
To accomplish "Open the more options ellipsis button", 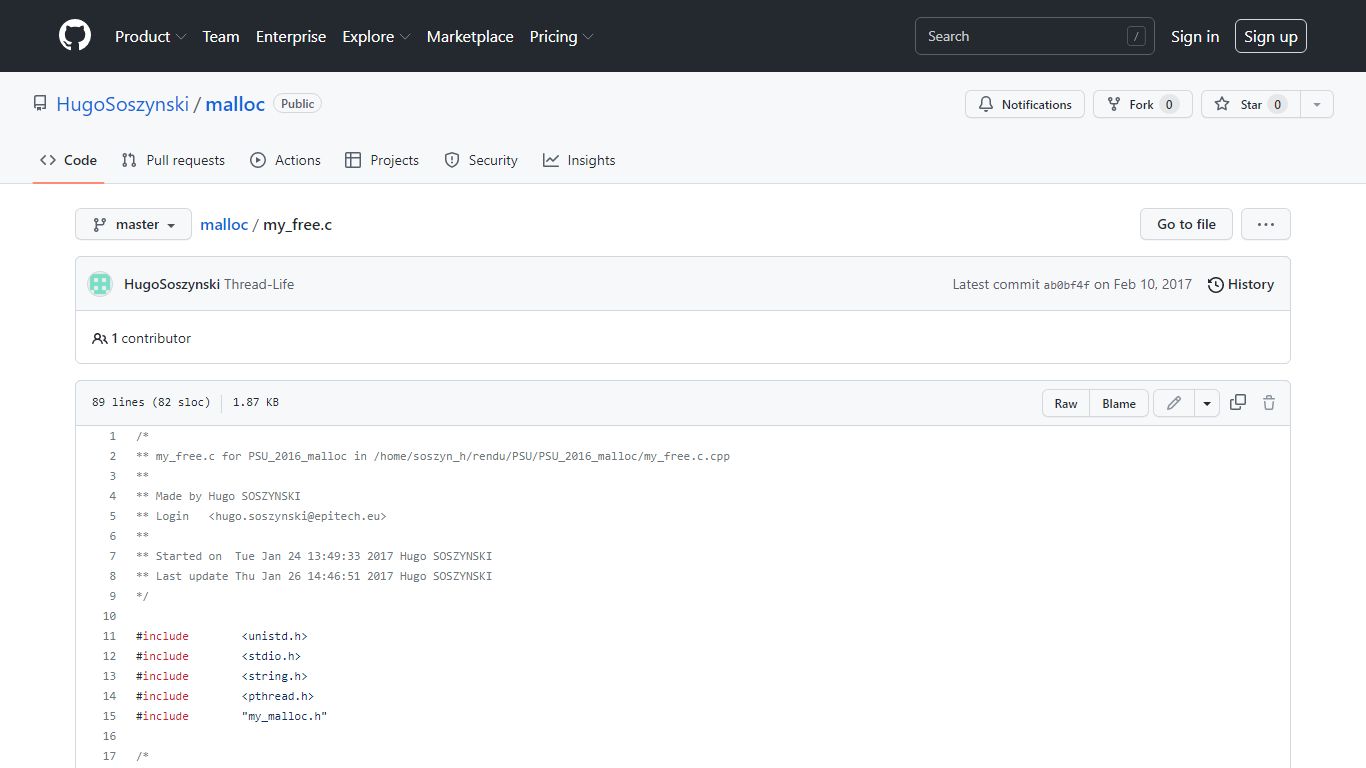I will pos(1266,224).
